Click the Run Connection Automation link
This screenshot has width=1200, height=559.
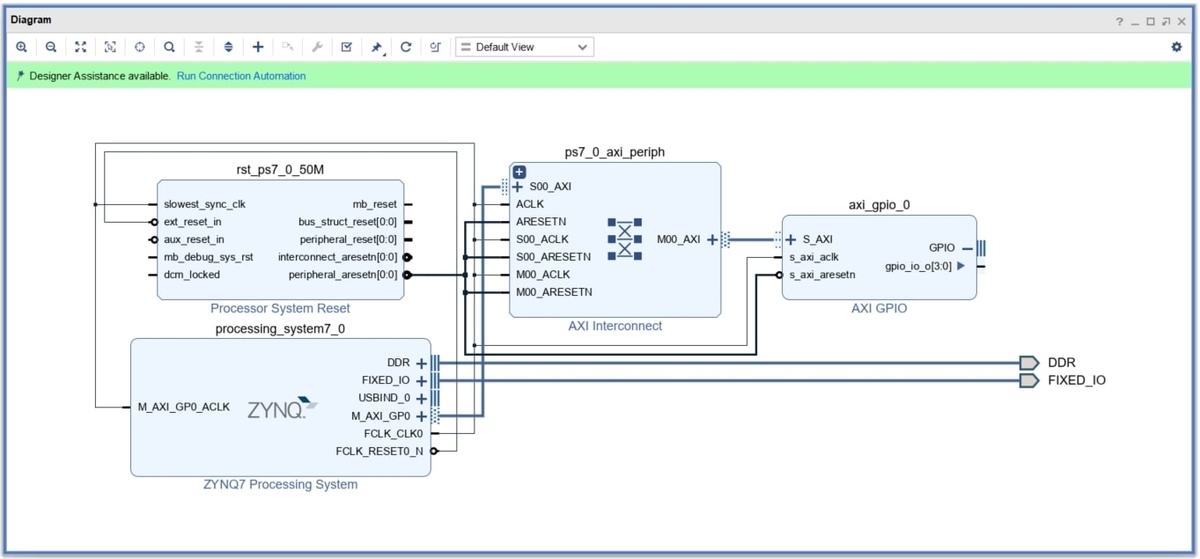(x=241, y=76)
